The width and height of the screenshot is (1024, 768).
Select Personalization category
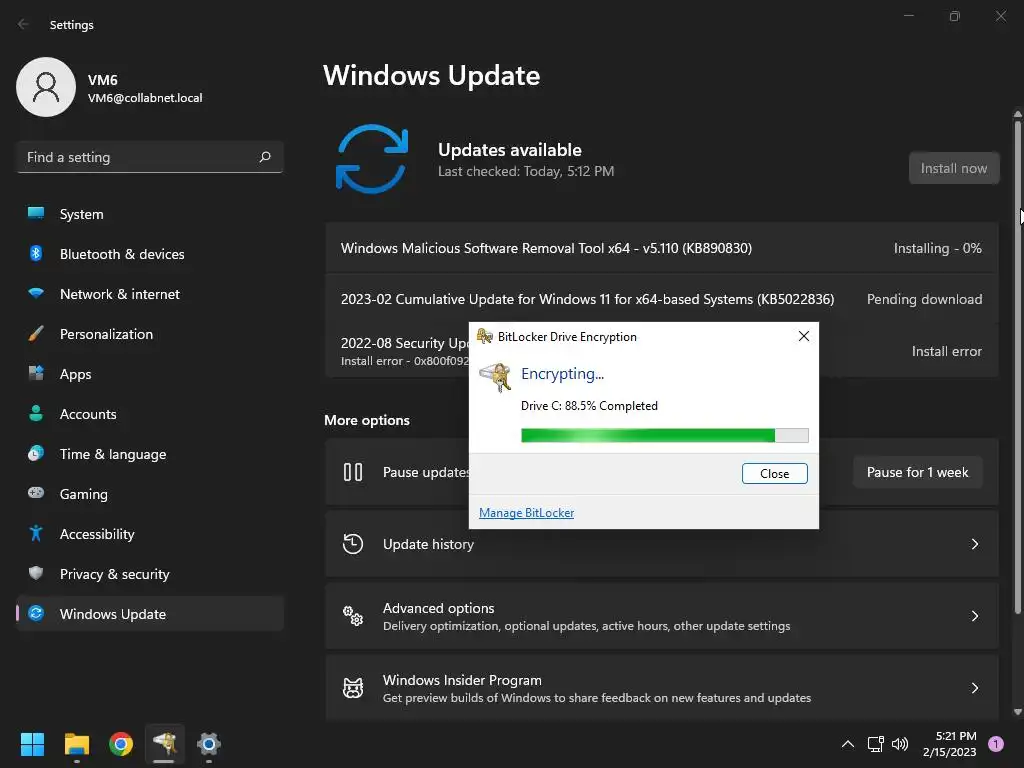(x=150, y=334)
